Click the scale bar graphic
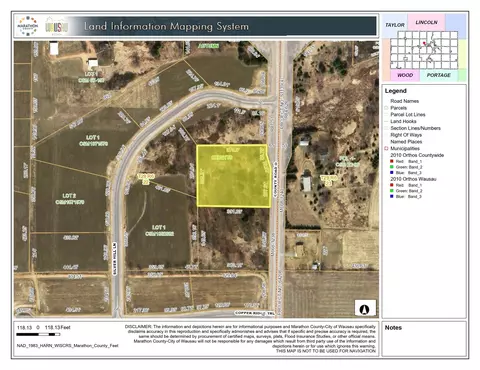Screen dimensions: 480x370 [x=38, y=334]
